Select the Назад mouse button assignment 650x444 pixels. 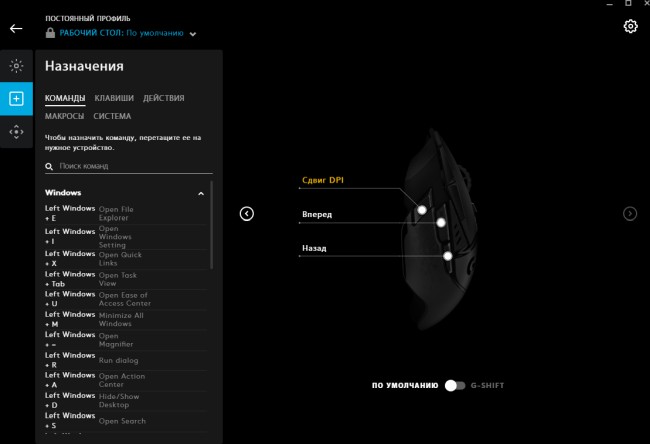(314, 248)
